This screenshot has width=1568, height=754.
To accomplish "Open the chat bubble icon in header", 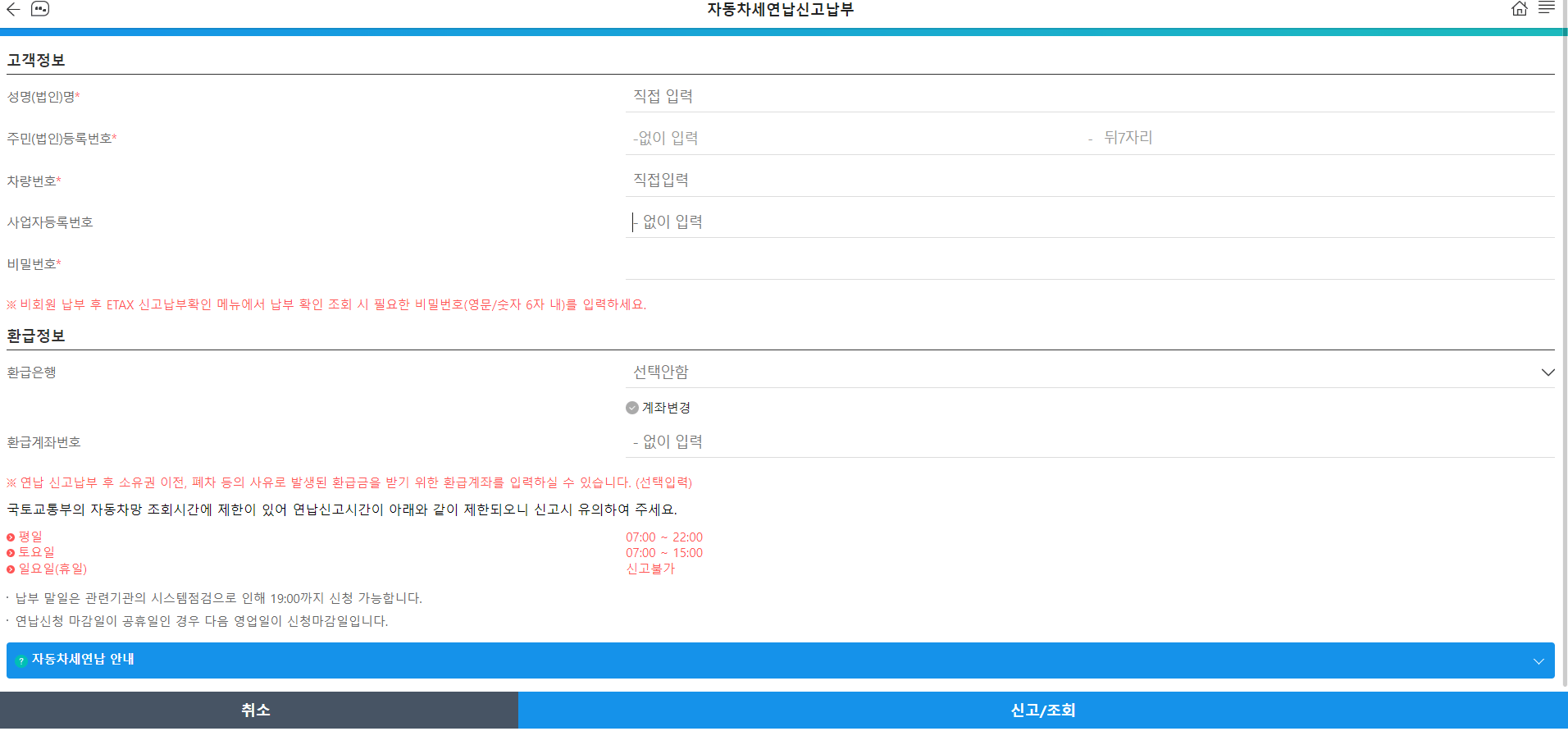I will (x=40, y=9).
